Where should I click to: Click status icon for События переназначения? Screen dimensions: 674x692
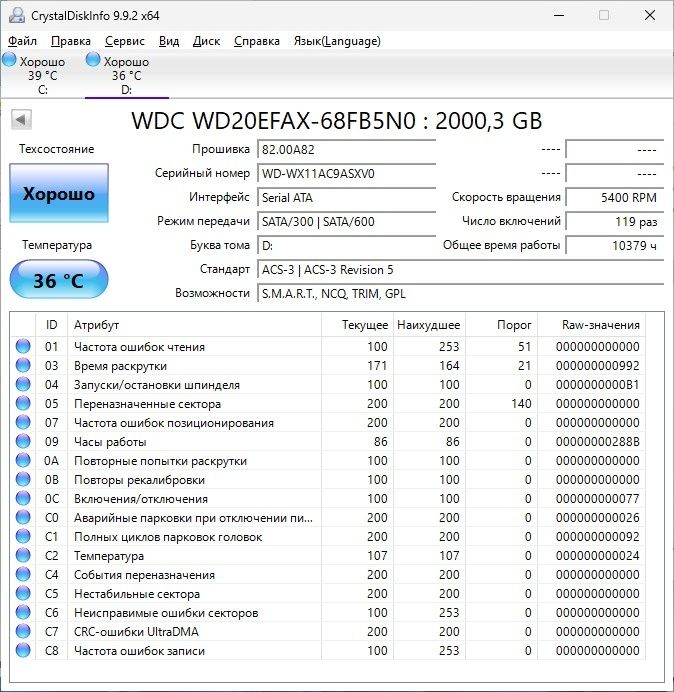(x=23, y=574)
